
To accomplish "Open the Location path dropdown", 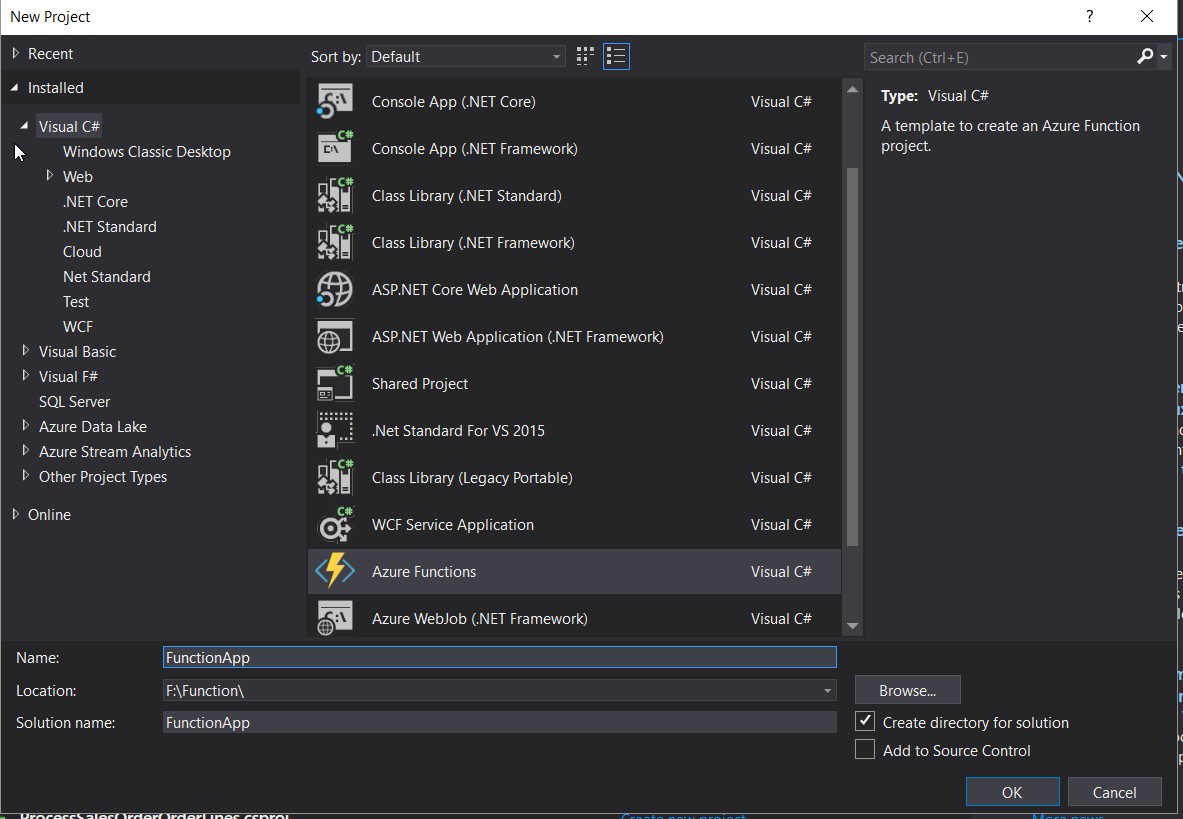I will (827, 690).
